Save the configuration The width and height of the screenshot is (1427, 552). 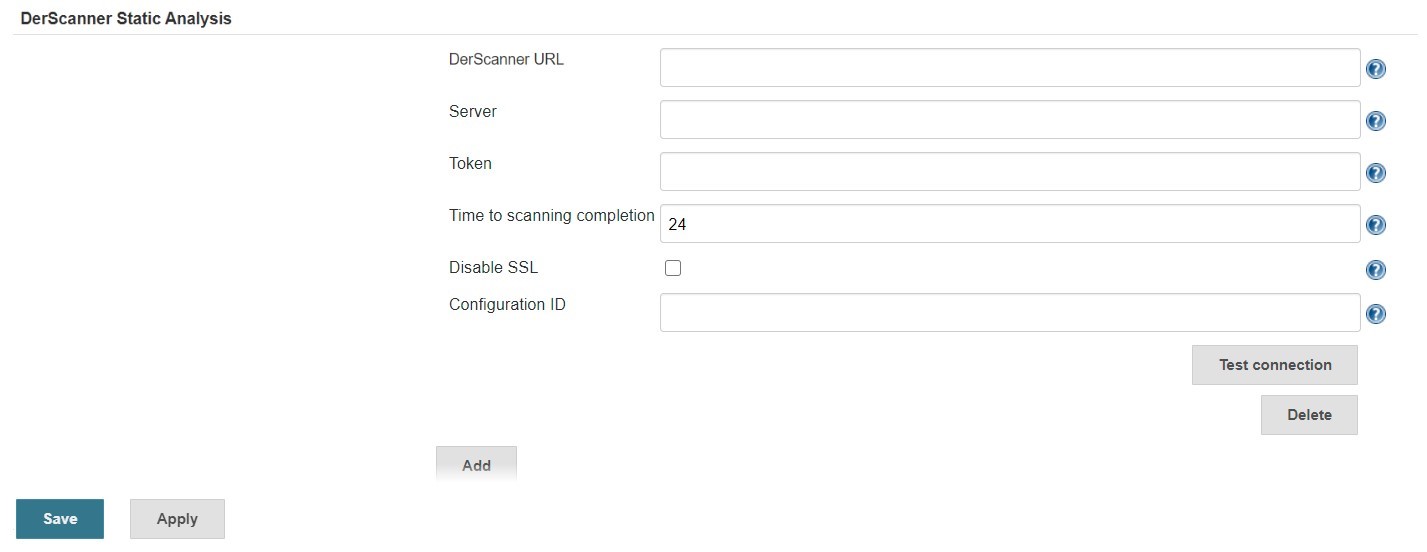coord(60,519)
